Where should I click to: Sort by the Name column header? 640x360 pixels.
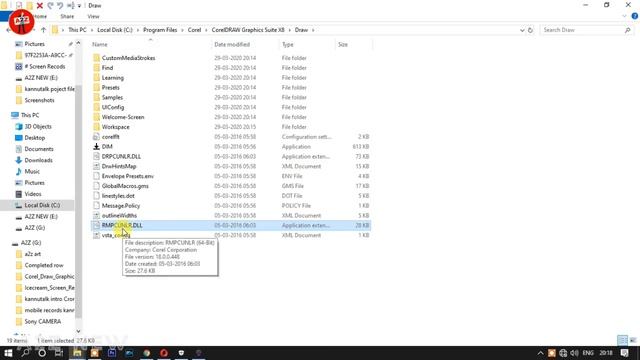click(100, 44)
